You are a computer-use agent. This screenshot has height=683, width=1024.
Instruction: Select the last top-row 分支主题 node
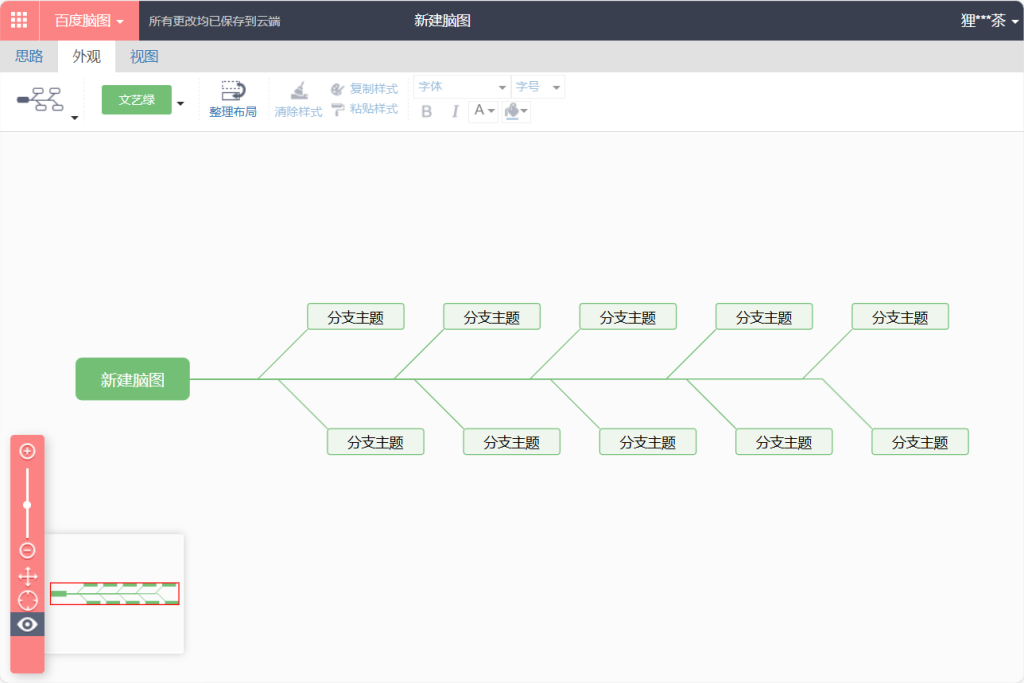point(900,317)
